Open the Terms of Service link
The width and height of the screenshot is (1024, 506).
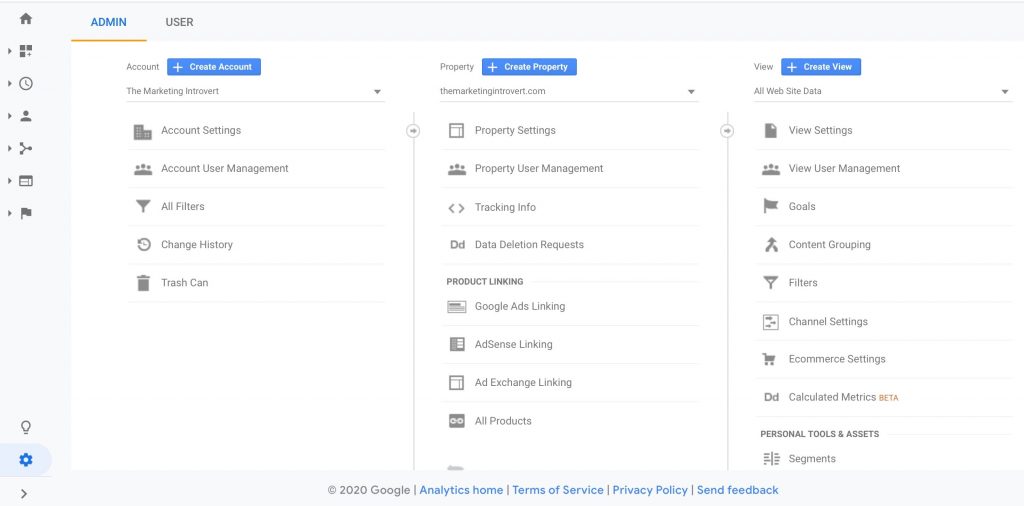(x=558, y=490)
